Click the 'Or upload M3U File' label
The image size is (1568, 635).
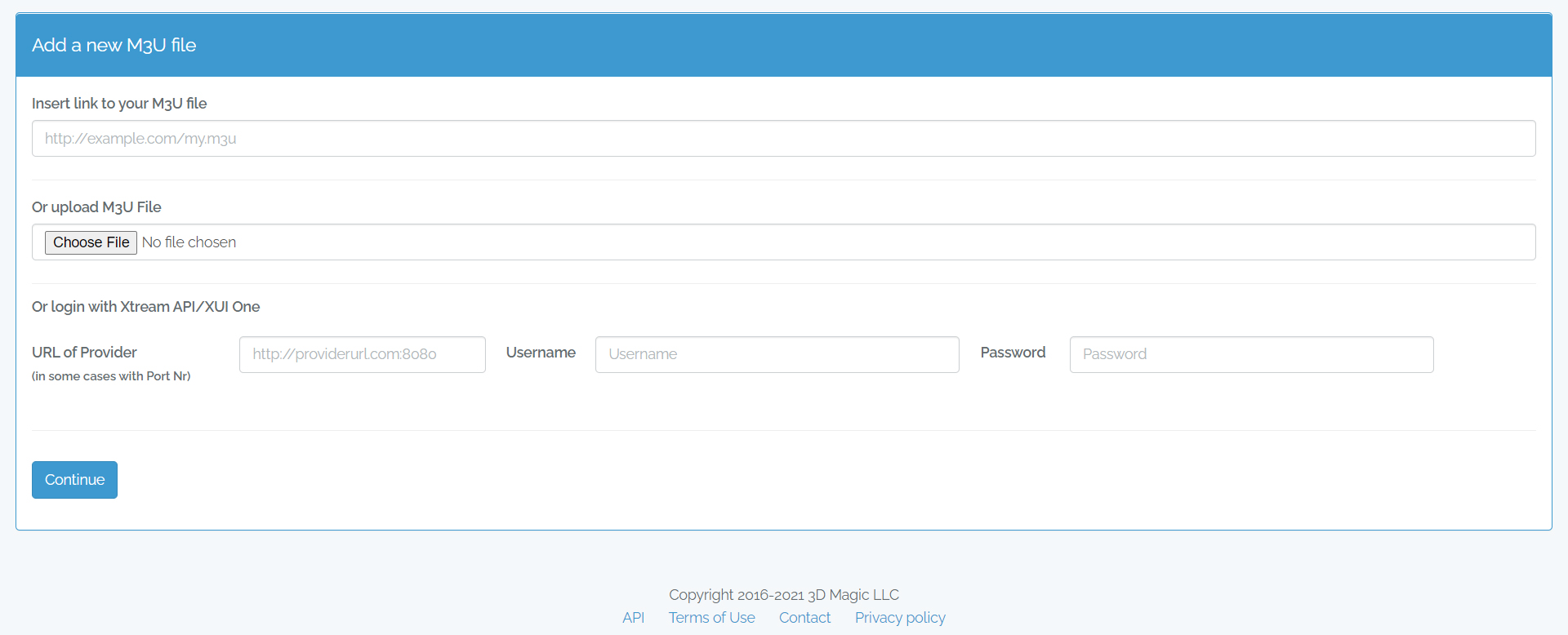coord(96,207)
